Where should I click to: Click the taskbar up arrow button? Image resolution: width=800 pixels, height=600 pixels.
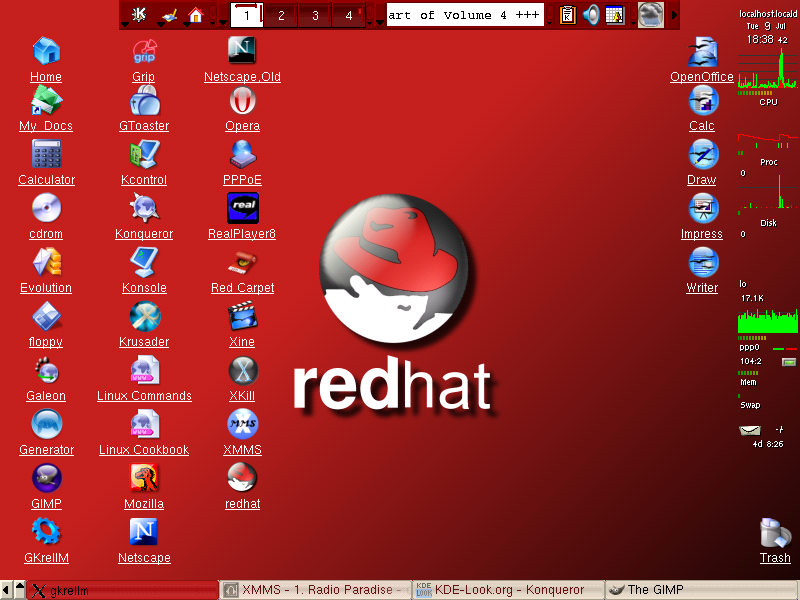point(19,590)
